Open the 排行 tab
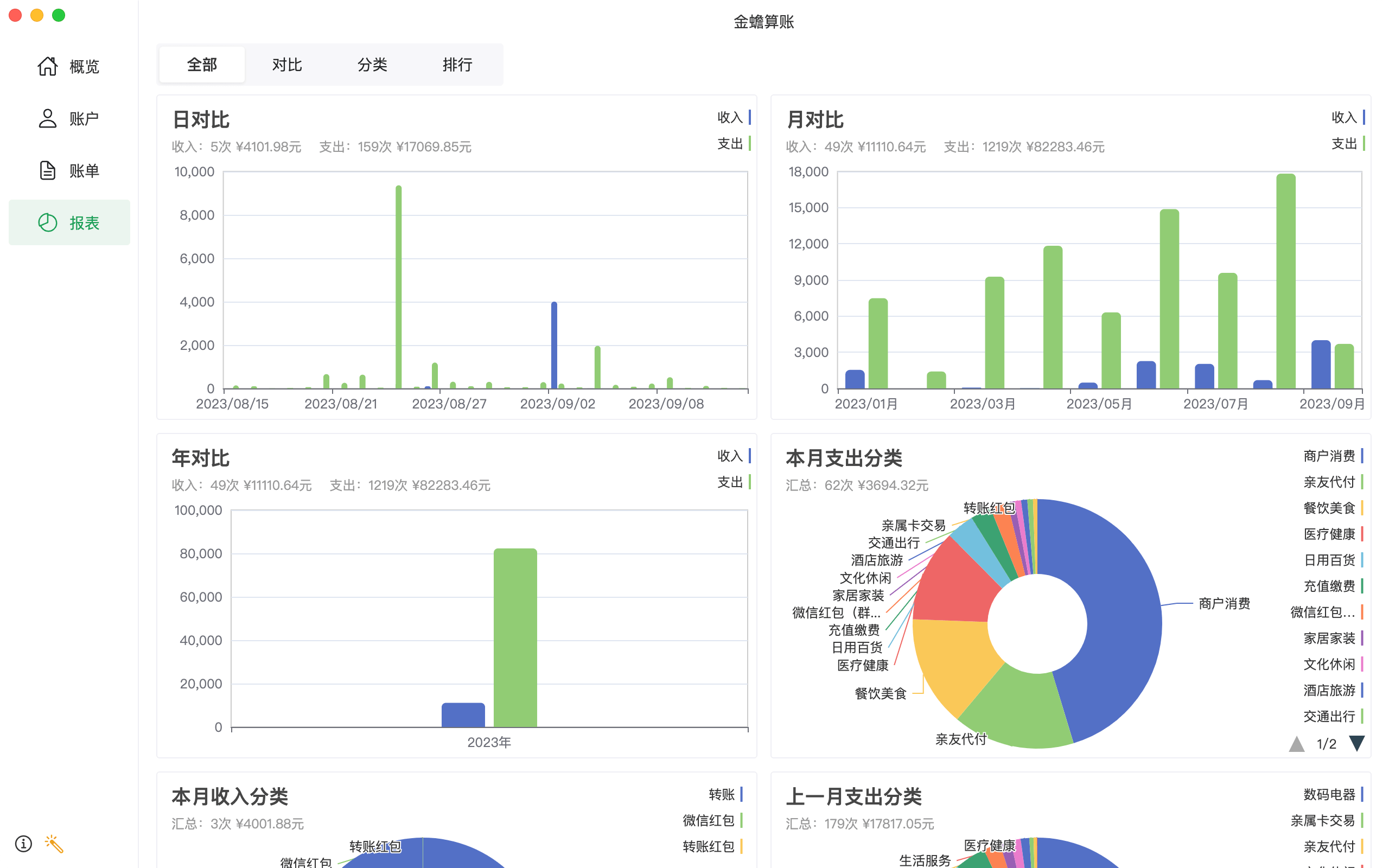Image resolution: width=1389 pixels, height=868 pixels. [x=457, y=65]
